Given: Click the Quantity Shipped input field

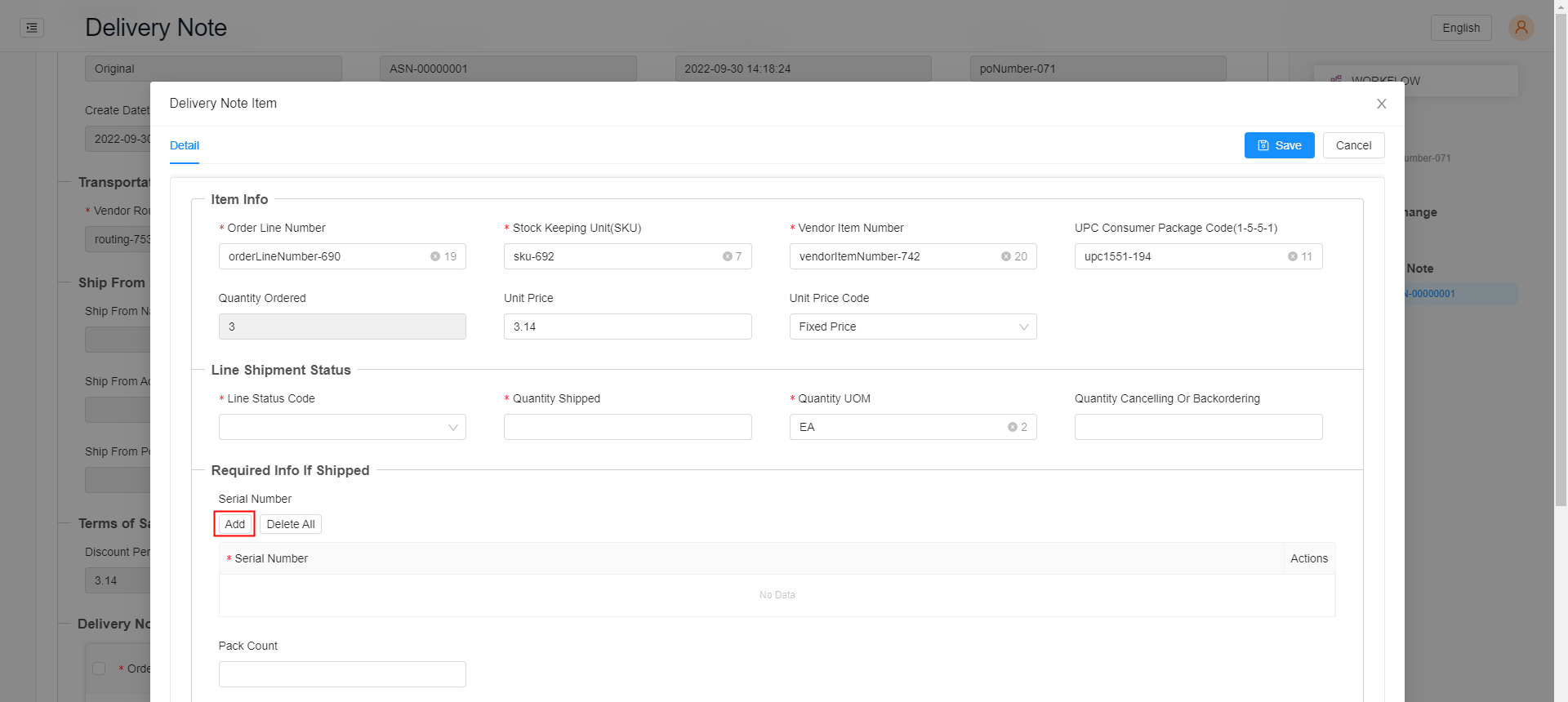Looking at the screenshot, I should point(628,427).
